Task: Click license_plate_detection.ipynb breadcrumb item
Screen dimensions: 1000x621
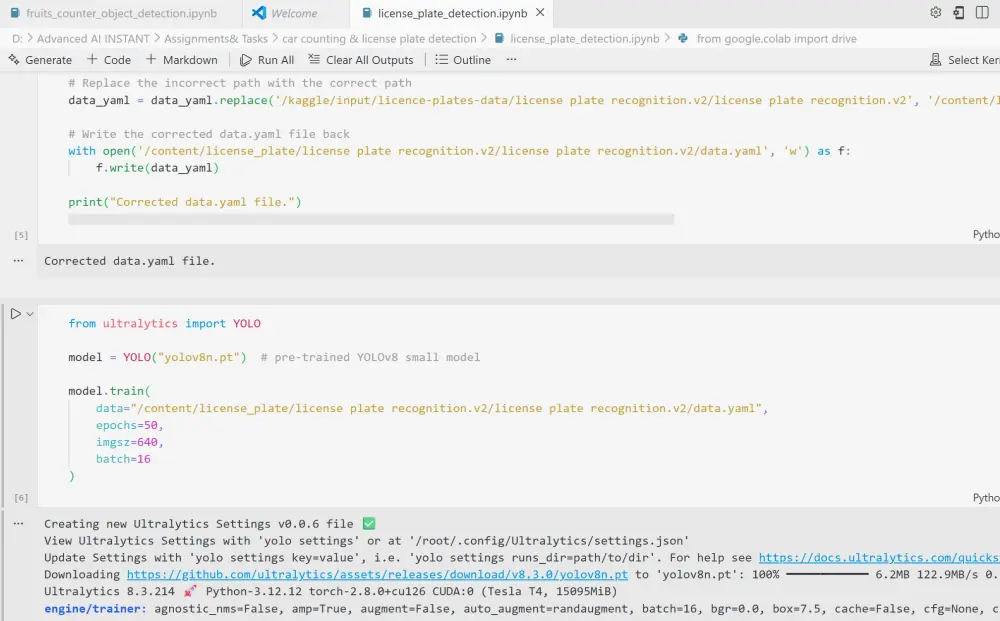Action: 577,39
